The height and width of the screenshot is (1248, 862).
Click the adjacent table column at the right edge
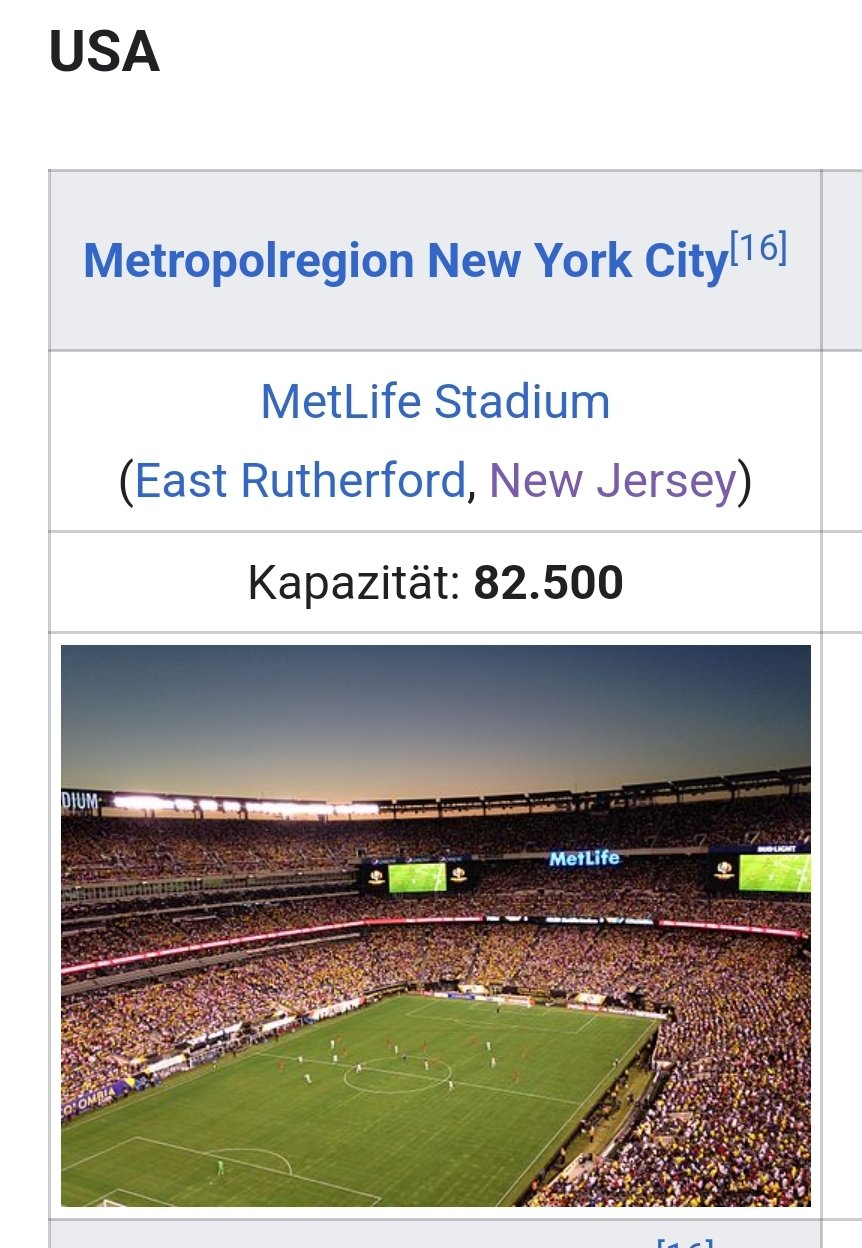coord(842,700)
